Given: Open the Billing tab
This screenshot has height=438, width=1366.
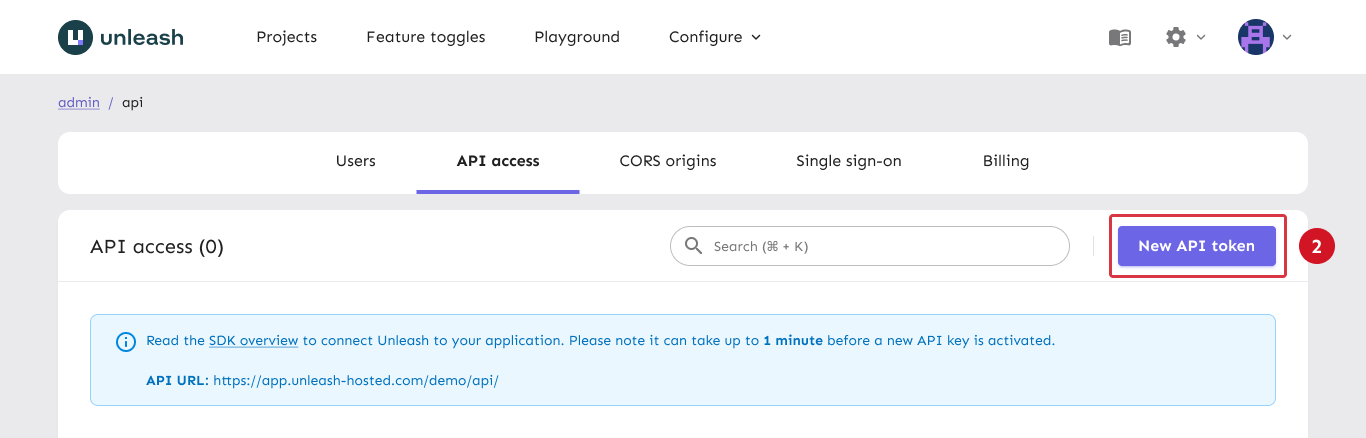Looking at the screenshot, I should pyautogui.click(x=1006, y=161).
